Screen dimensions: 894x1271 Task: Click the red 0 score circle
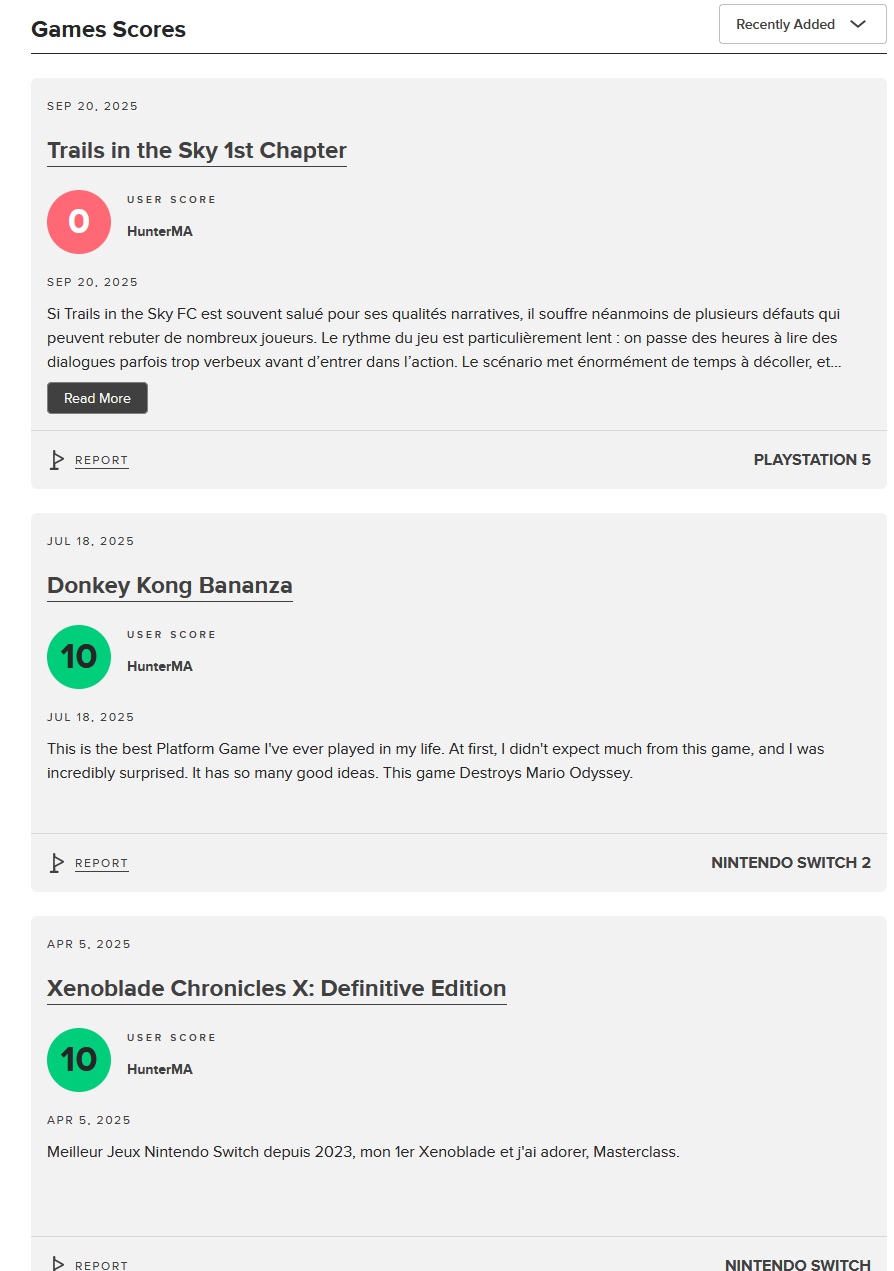coord(79,222)
